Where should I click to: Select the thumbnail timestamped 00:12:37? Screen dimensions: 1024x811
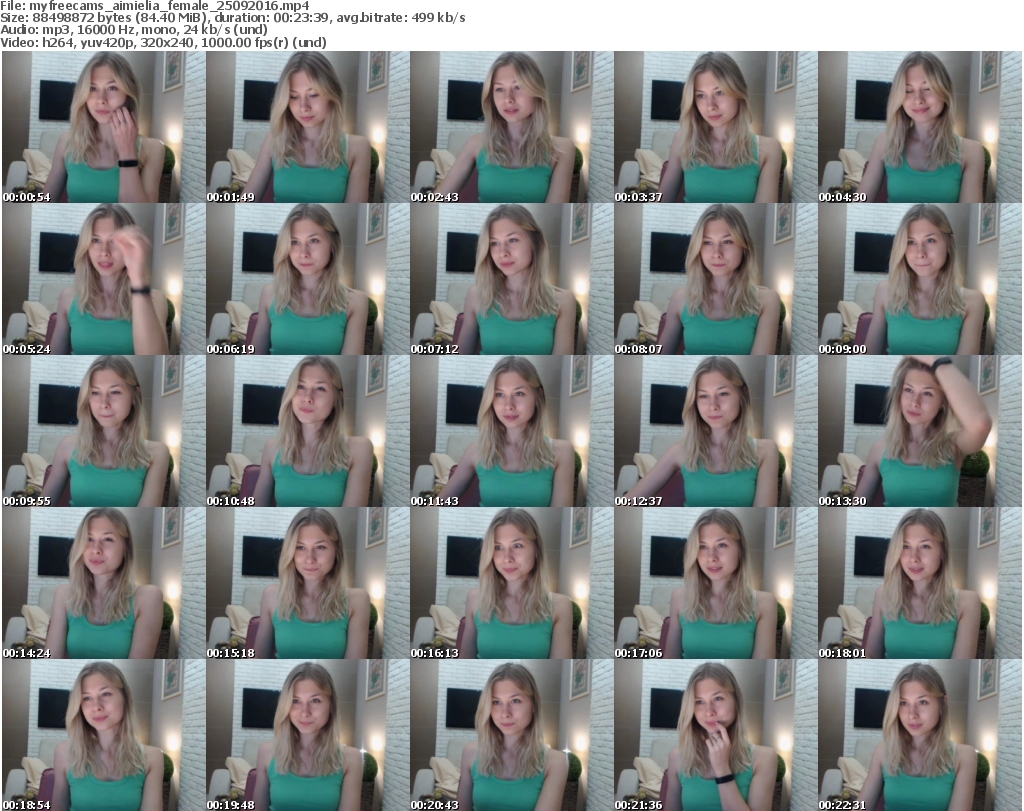[716, 431]
